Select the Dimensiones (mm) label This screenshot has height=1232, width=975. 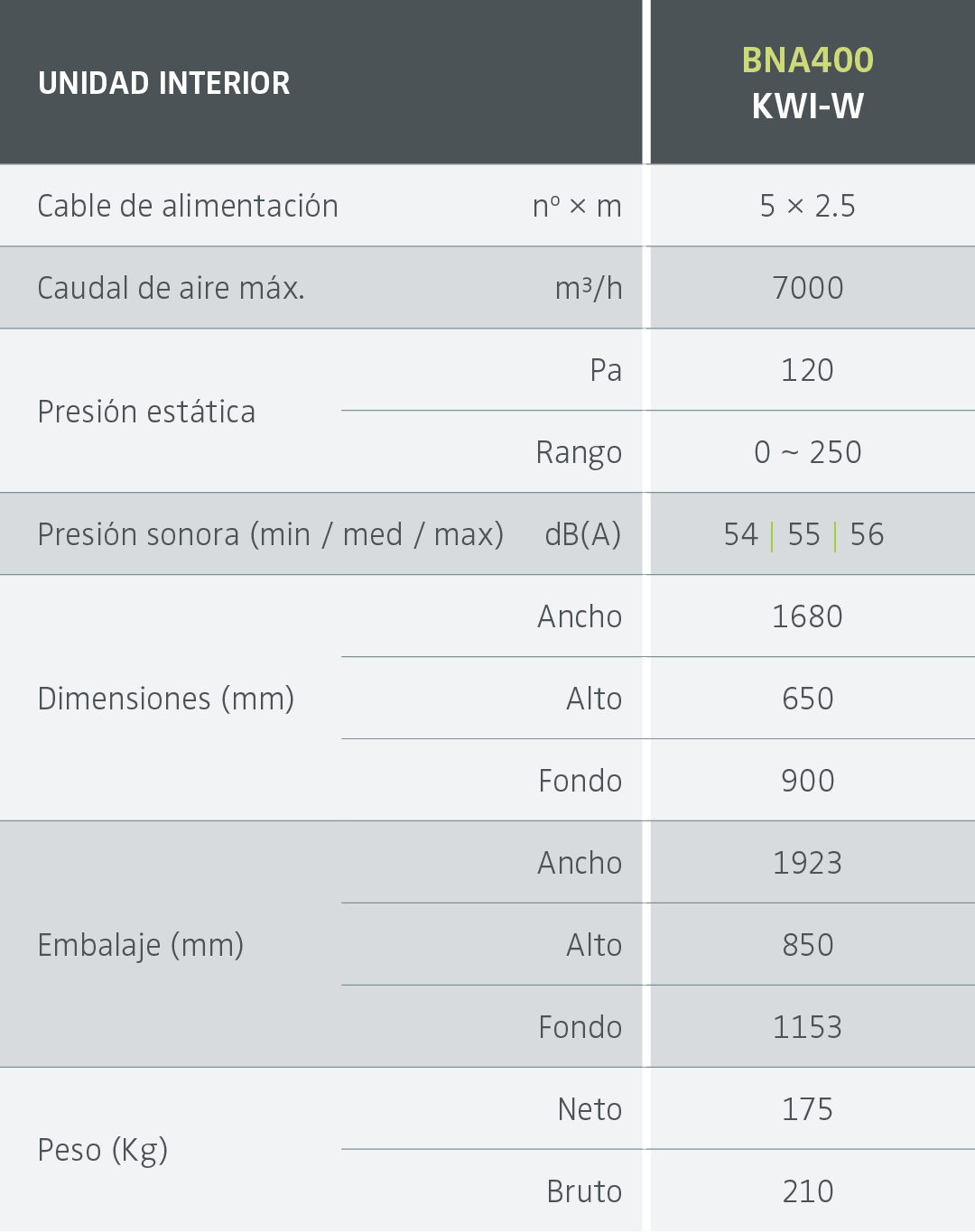click(166, 699)
